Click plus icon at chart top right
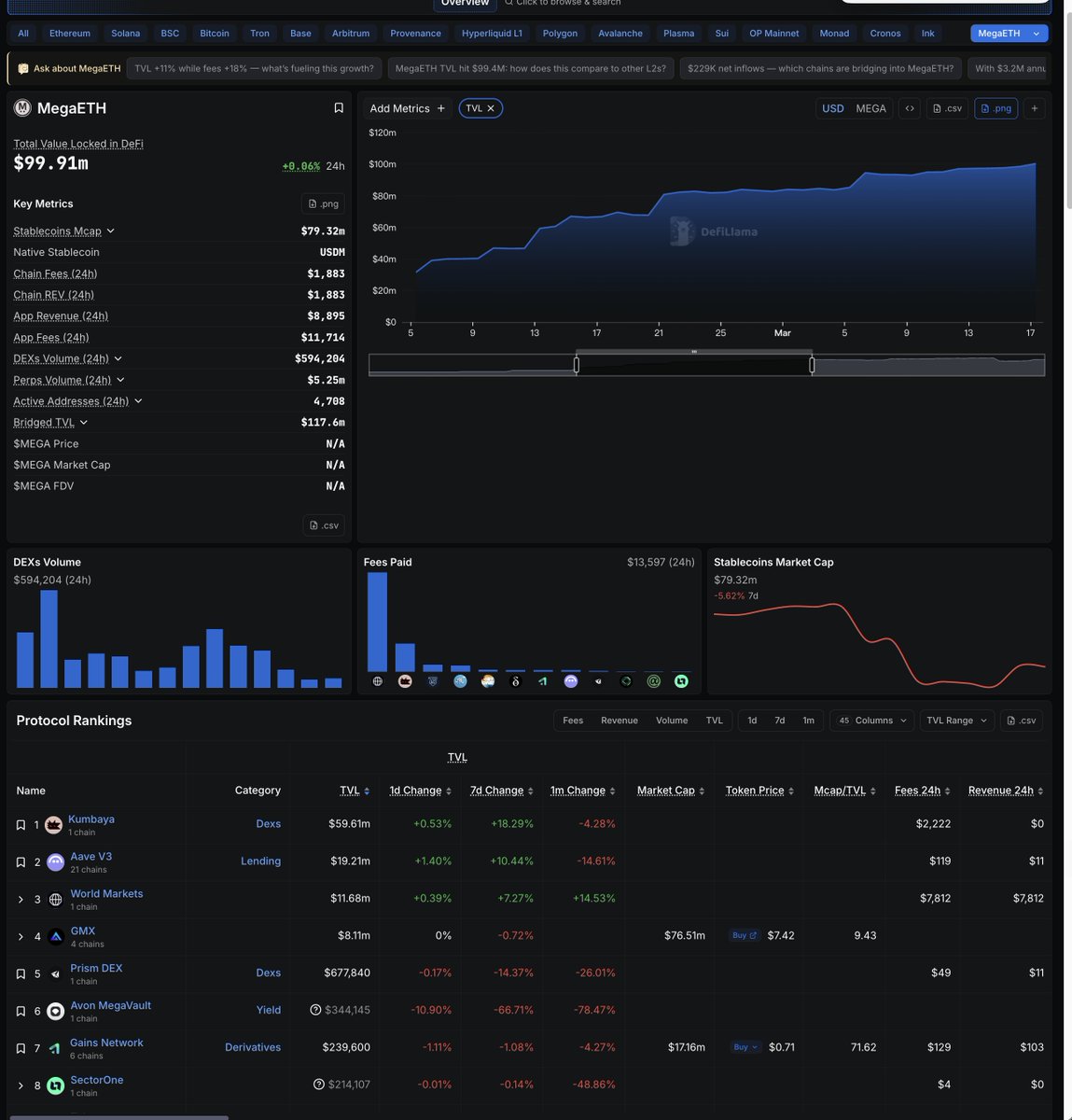This screenshot has width=1072, height=1120. (x=1035, y=108)
